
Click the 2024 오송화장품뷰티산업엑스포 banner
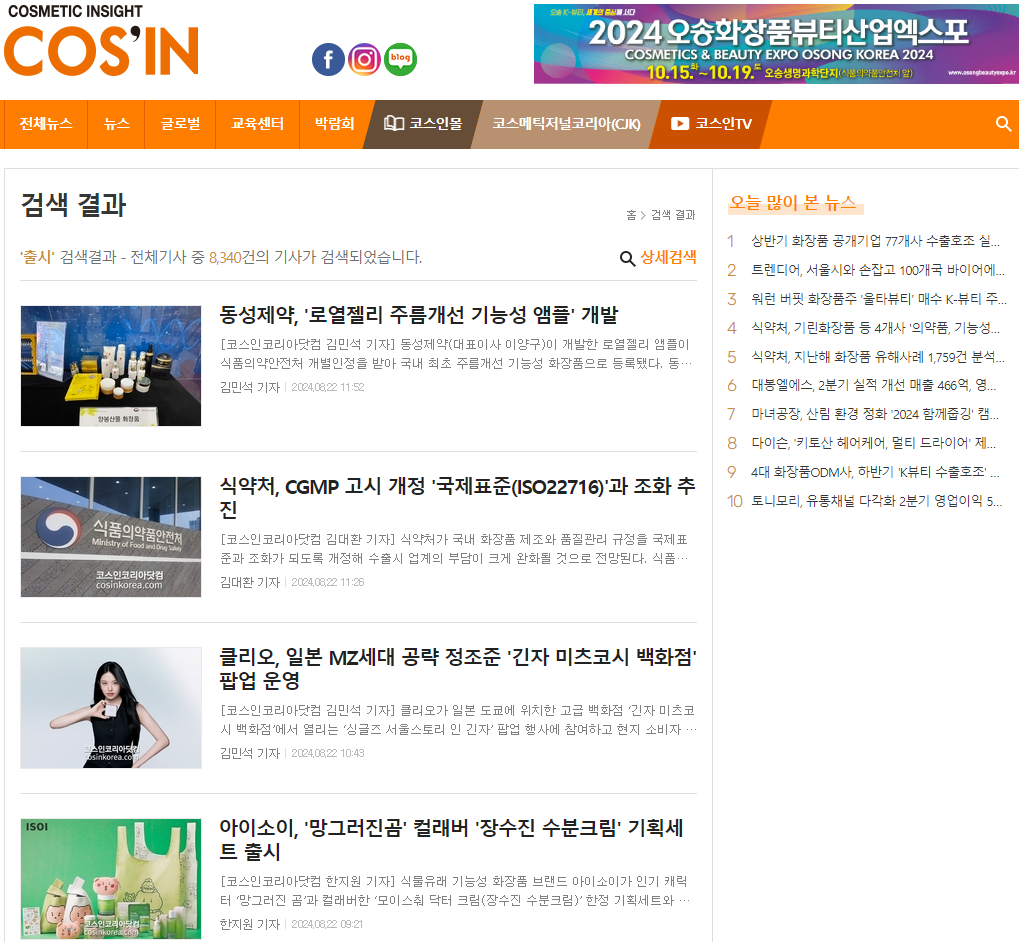(x=775, y=44)
